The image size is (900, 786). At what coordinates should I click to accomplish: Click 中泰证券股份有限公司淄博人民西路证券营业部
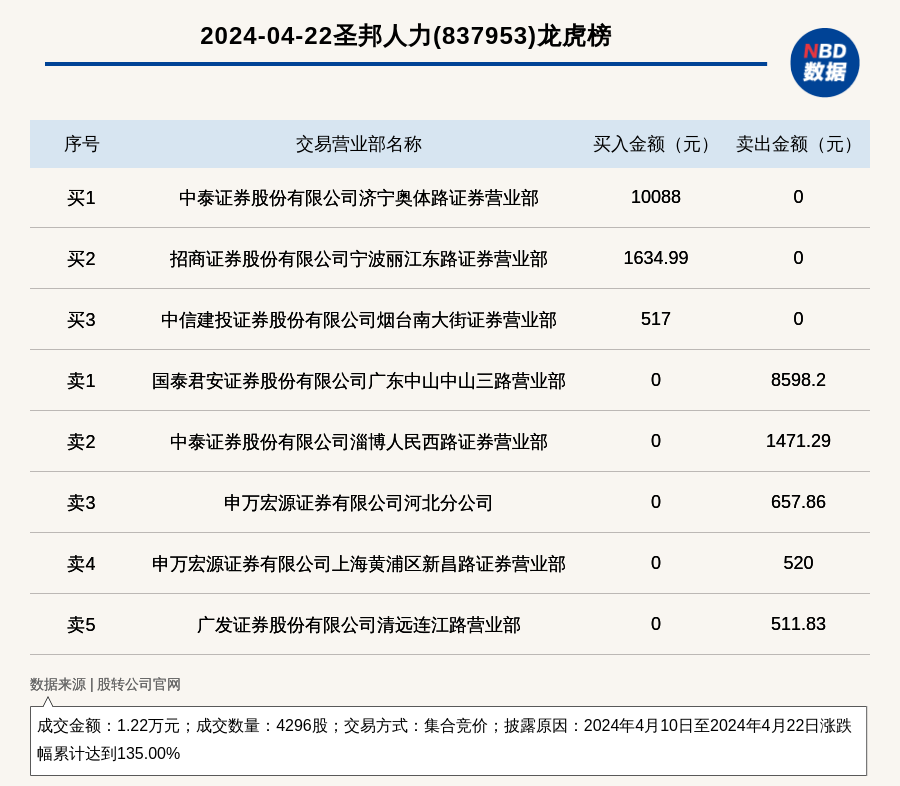(x=359, y=442)
